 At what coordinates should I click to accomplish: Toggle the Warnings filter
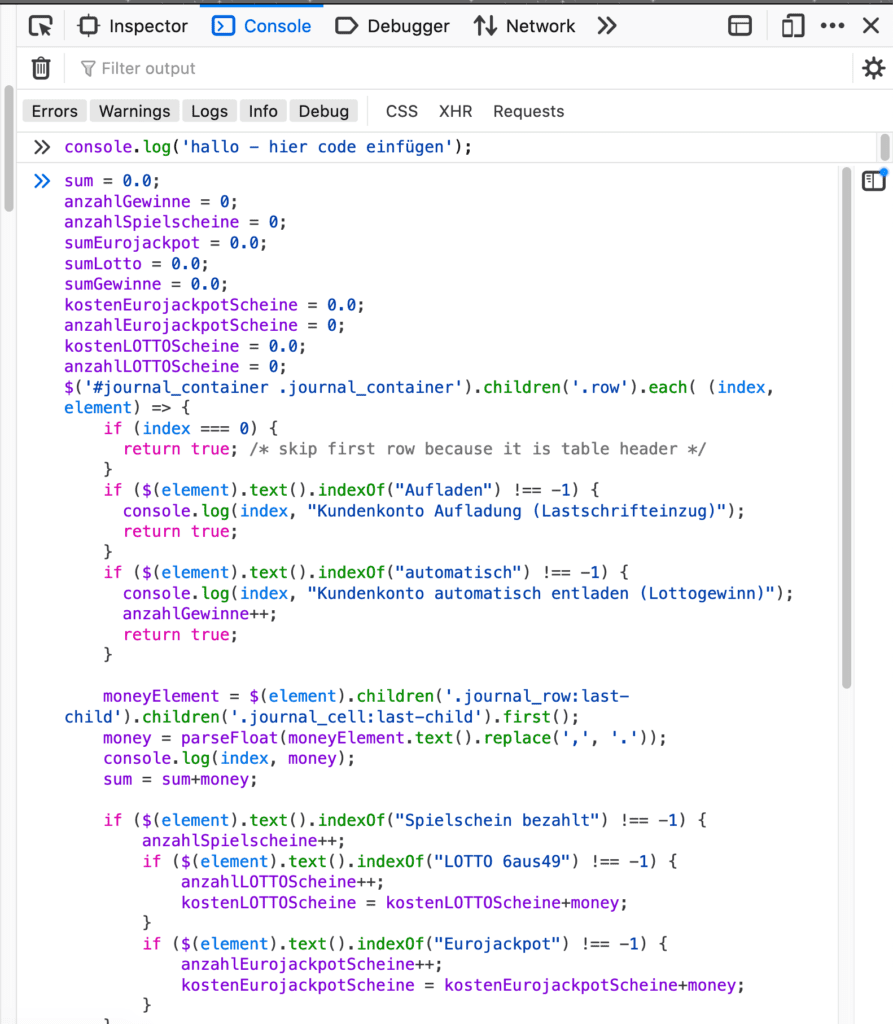[135, 111]
